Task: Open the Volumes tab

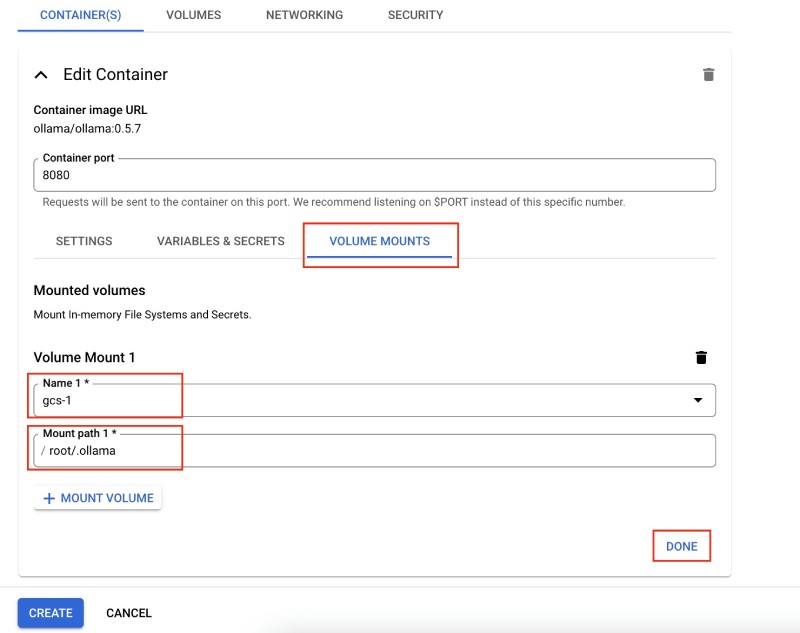Action: tap(193, 15)
